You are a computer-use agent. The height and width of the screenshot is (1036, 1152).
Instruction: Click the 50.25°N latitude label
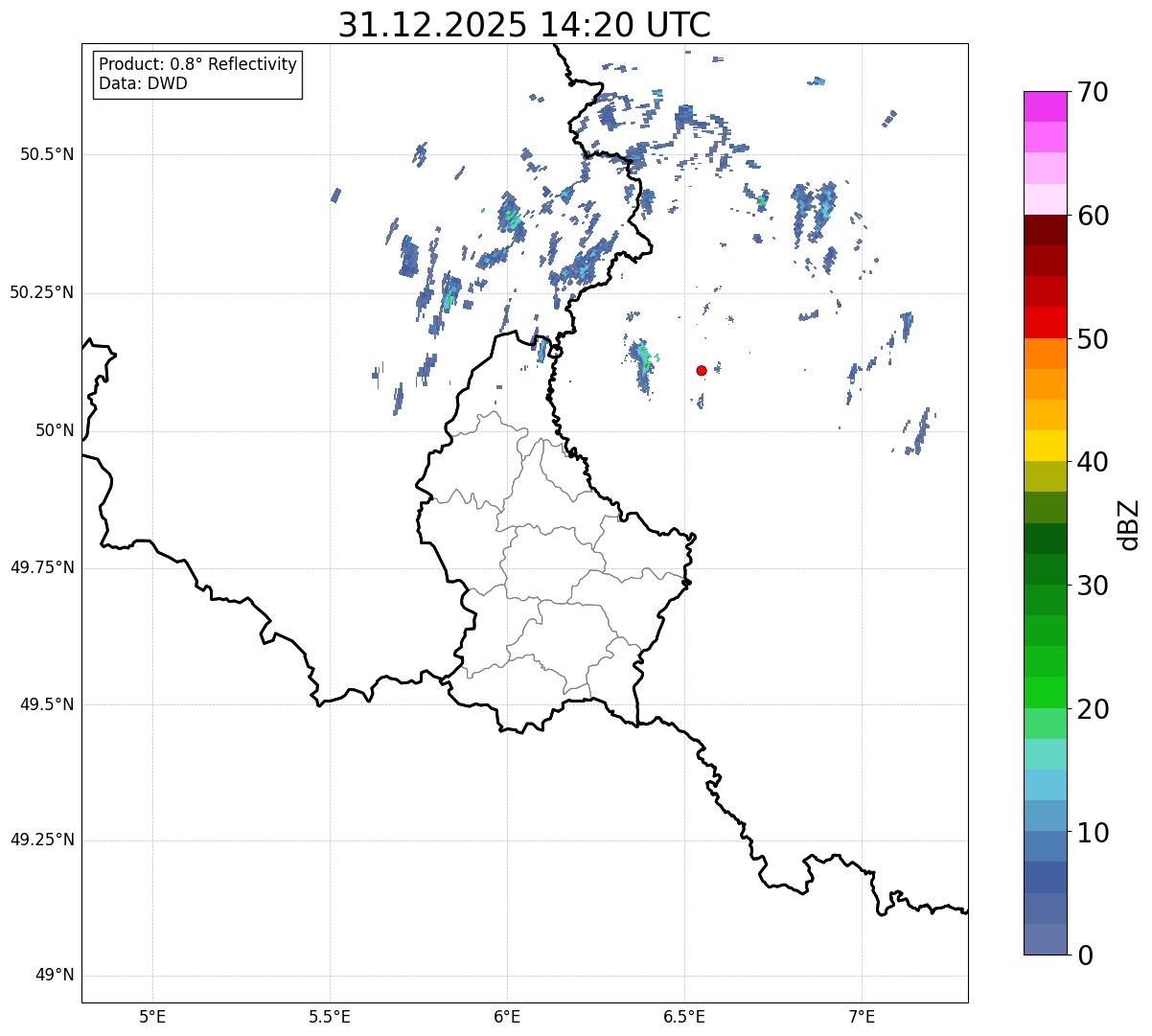coord(41,292)
